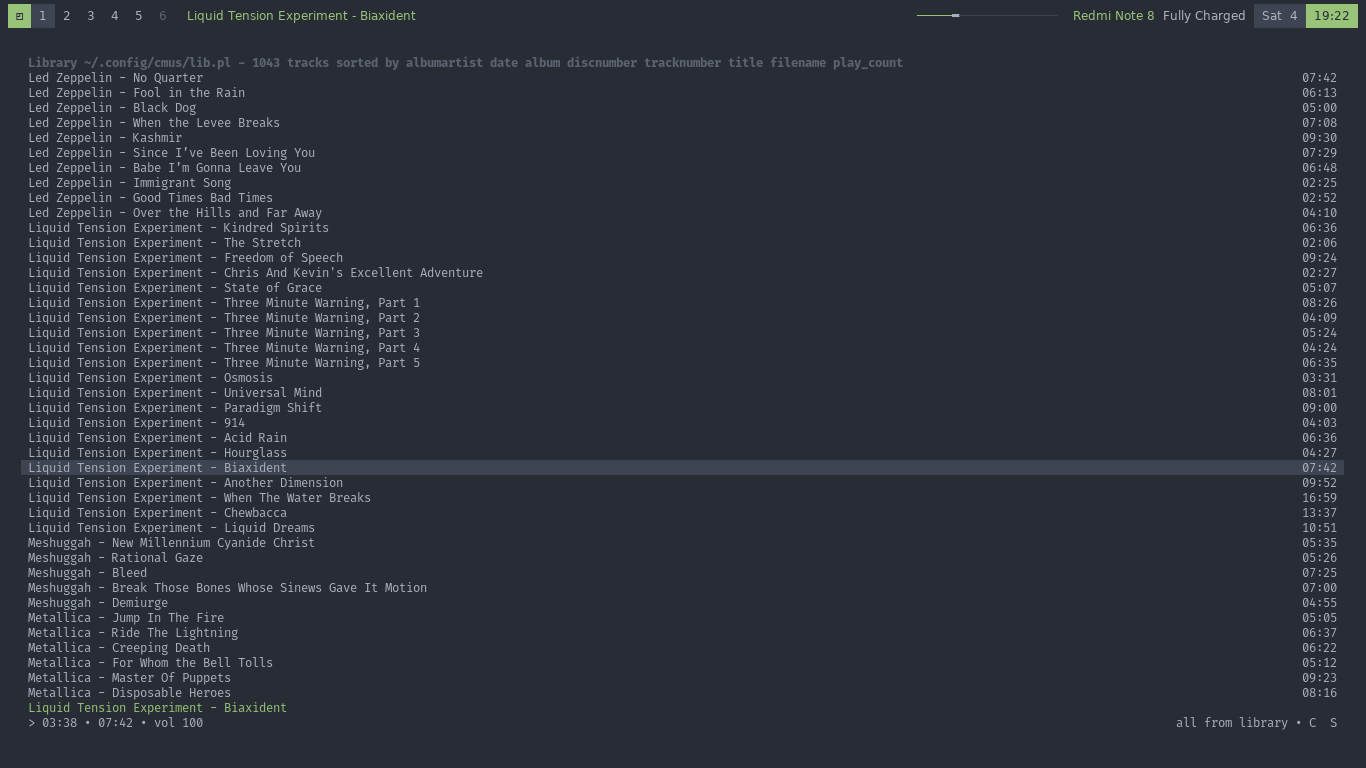This screenshot has width=1366, height=768.
Task: Select Liquid Tension Experiment - Freedom of Speech
Action: [x=682, y=258]
